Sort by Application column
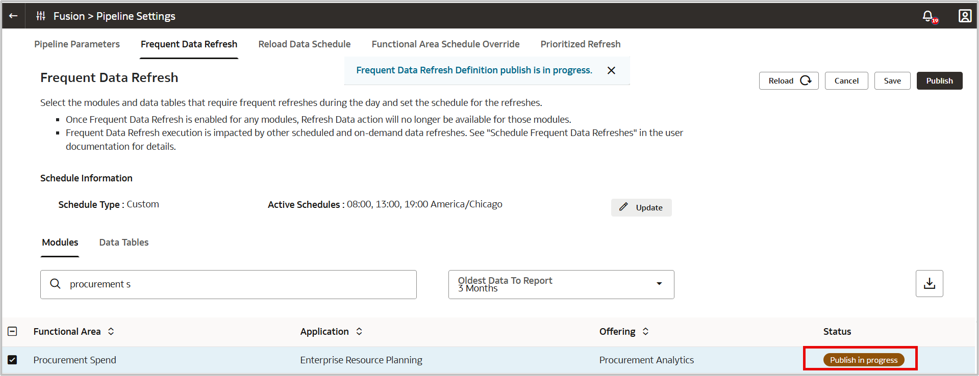979x376 pixels. tap(359, 332)
